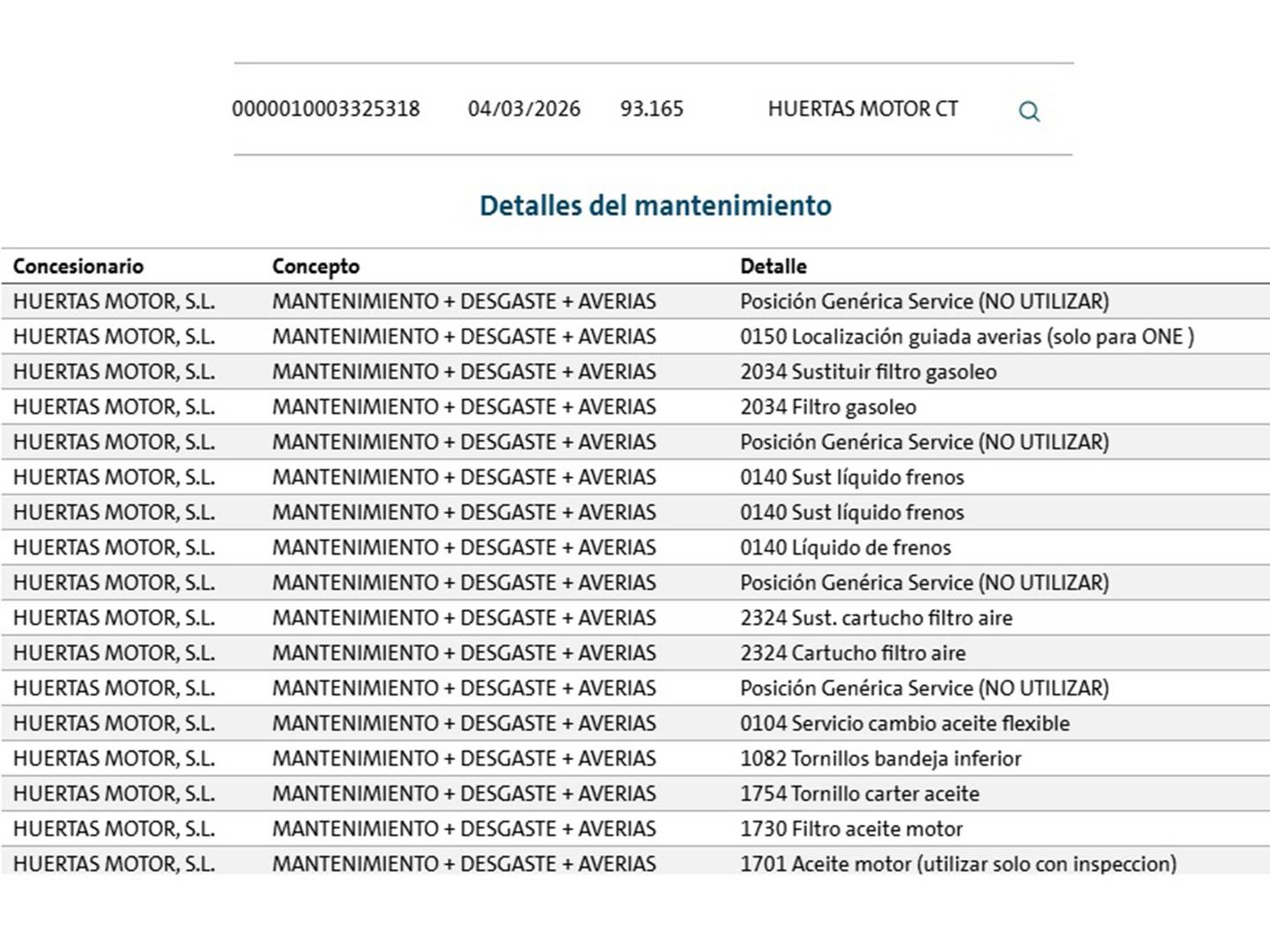This screenshot has height=952, width=1270.
Task: Select the 0150 Localización guiada averias detail
Action: pyautogui.click(x=967, y=337)
